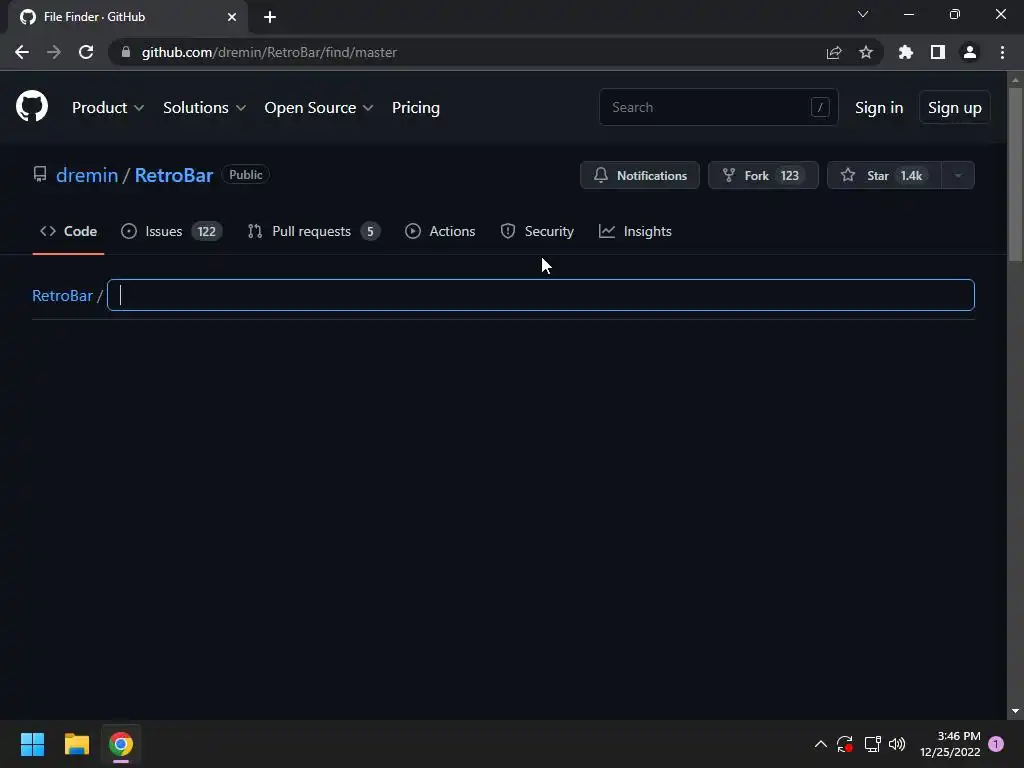This screenshot has height=768, width=1024.
Task: Click the address bar URL
Action: [269, 52]
